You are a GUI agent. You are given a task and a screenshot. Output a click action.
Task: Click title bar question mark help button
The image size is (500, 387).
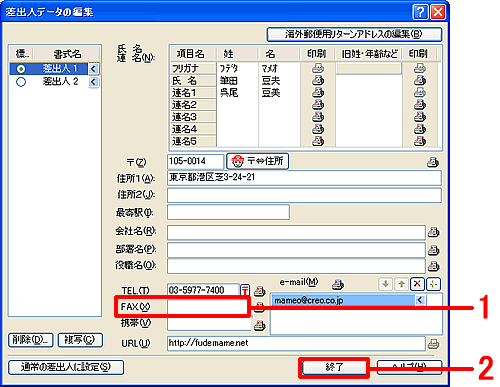tap(420, 12)
